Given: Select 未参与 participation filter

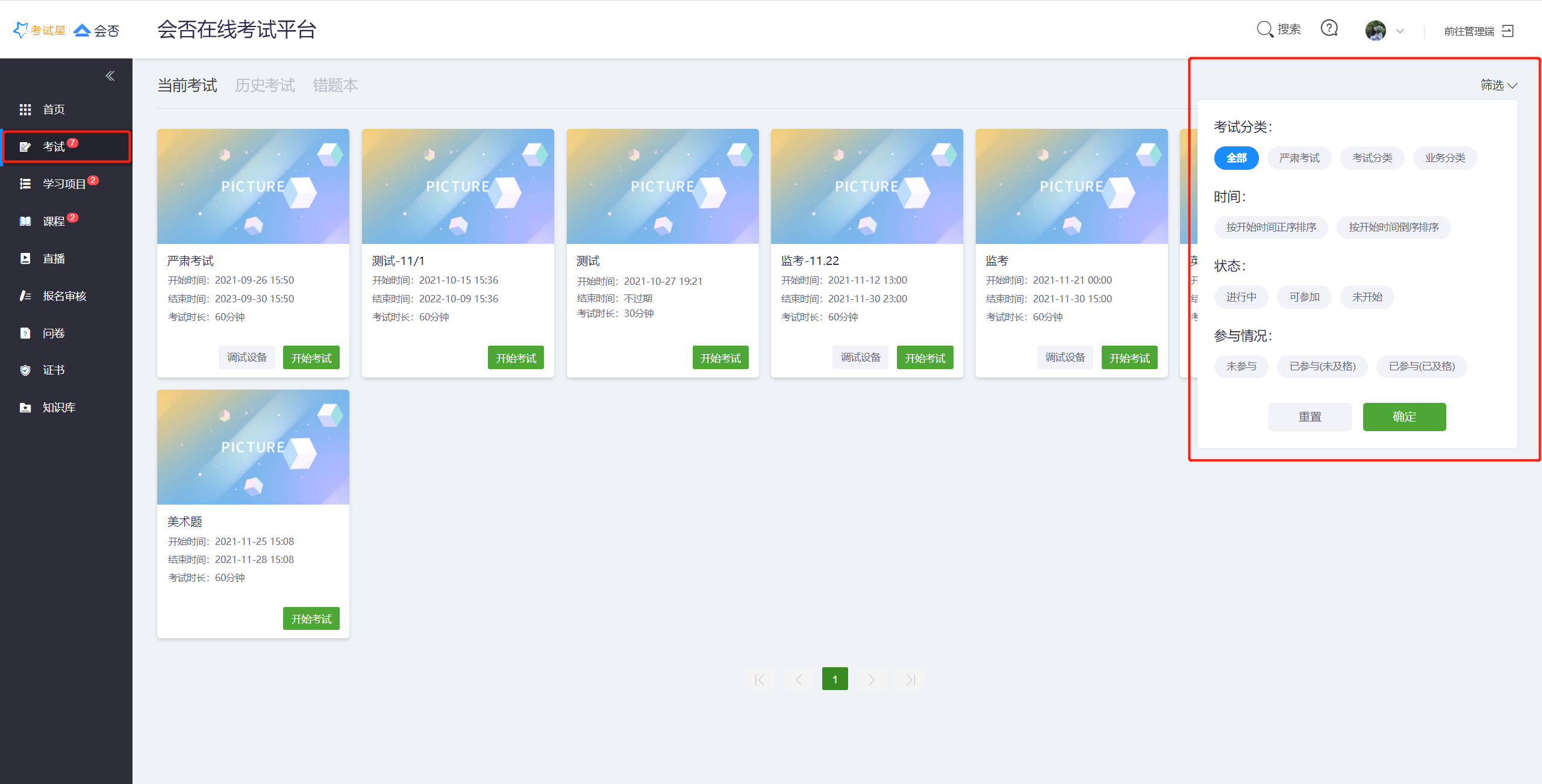Looking at the screenshot, I should point(1241,366).
